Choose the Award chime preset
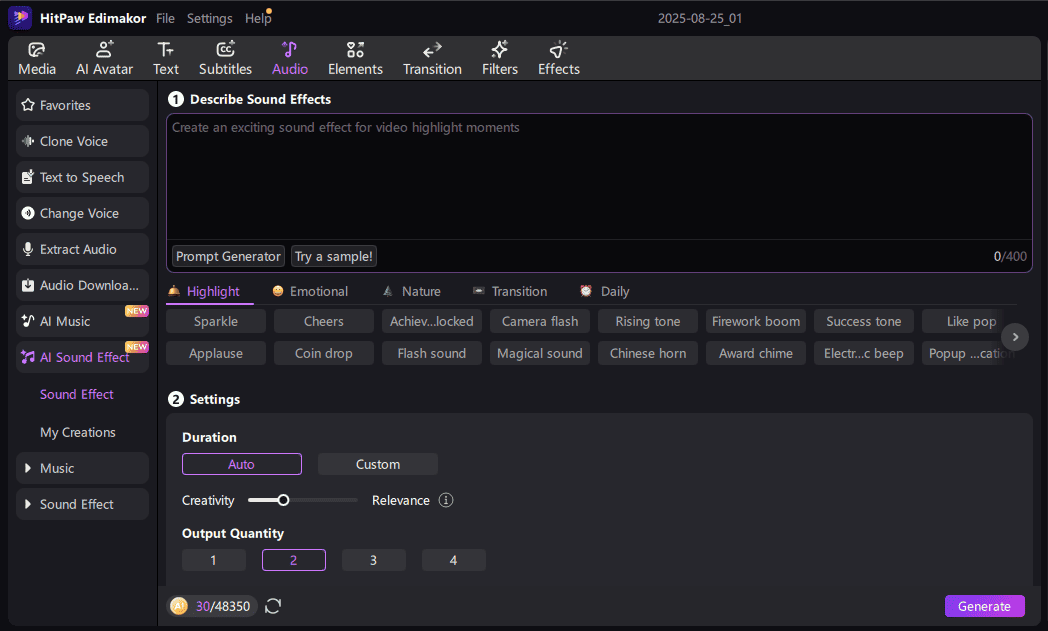This screenshot has height=631, width=1048. (756, 354)
